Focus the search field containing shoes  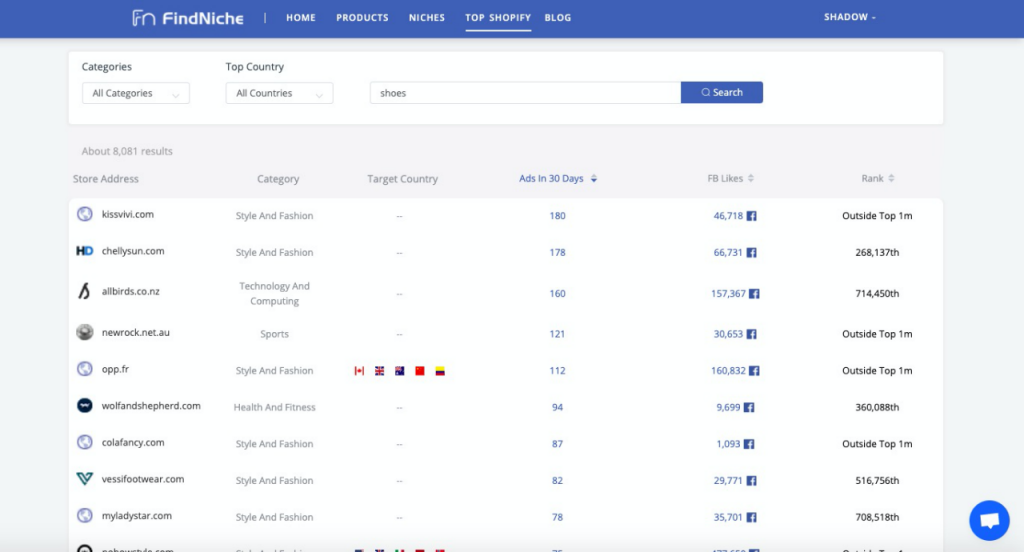tap(526, 93)
